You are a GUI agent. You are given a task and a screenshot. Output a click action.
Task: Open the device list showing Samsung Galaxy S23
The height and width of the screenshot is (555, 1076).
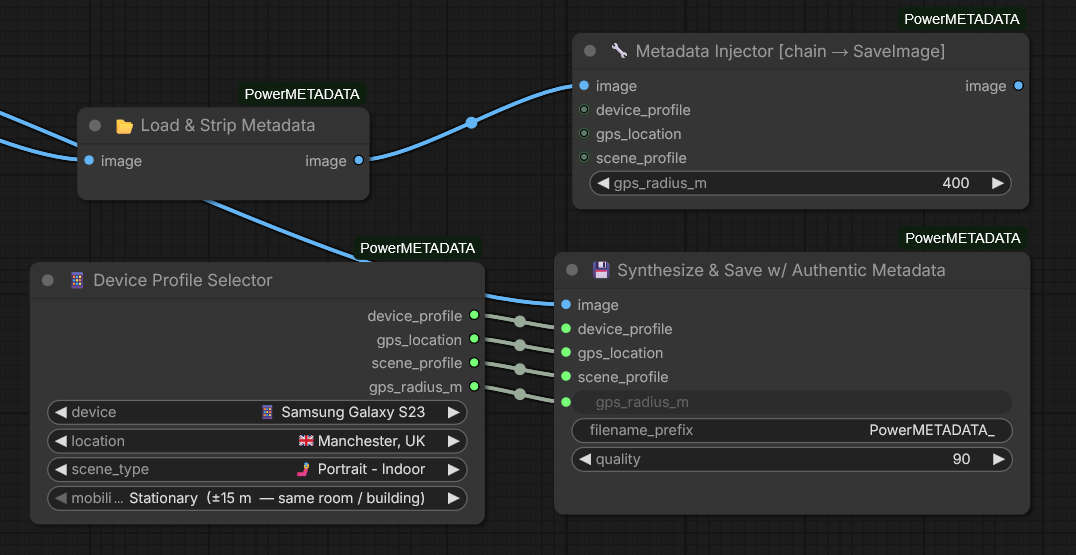(257, 412)
